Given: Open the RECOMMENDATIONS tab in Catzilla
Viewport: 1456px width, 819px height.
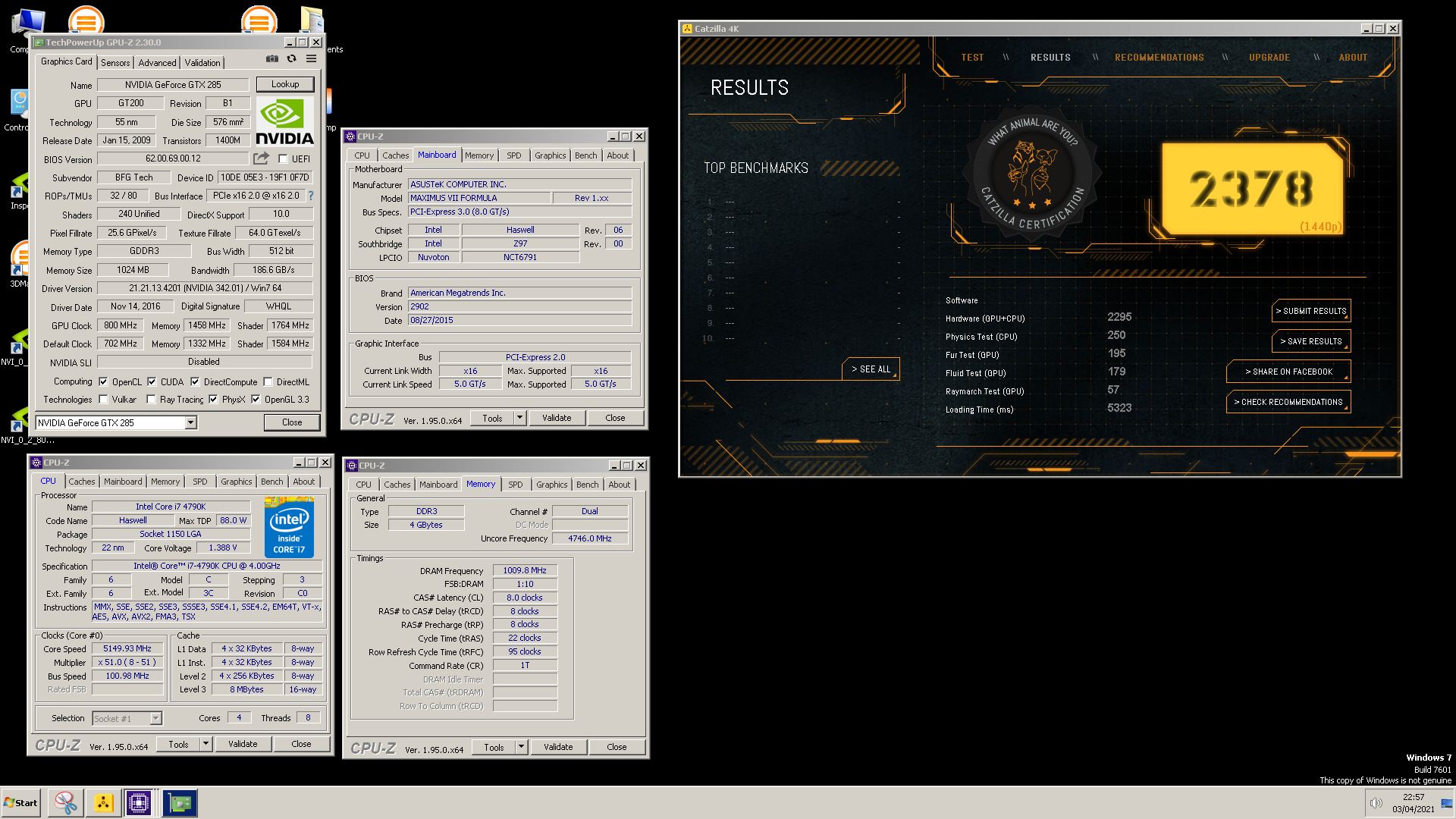Looking at the screenshot, I should point(1159,58).
